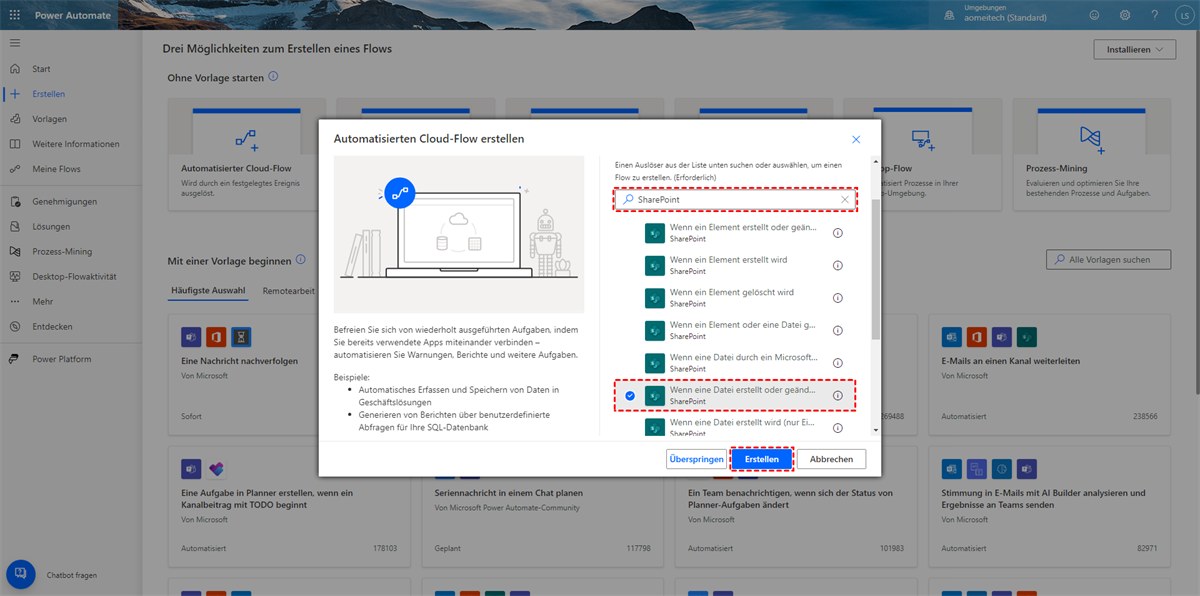The height and width of the screenshot is (596, 1200).
Task: Click the info icon beside 'Mit einer Vorlage beginnen'
Action: (300, 260)
